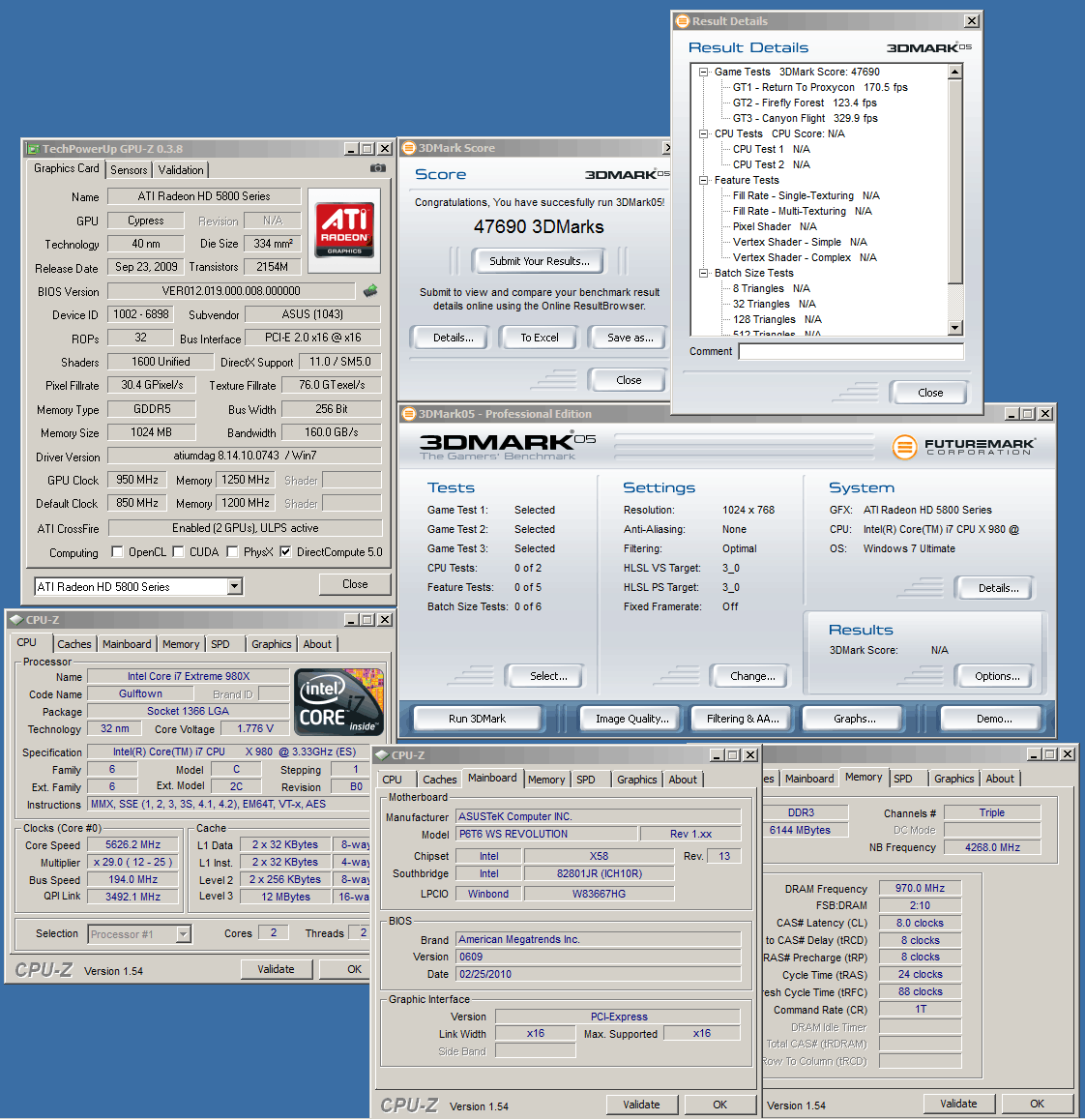Click the Comment input field
This screenshot has height=1120, width=1085.
click(851, 351)
